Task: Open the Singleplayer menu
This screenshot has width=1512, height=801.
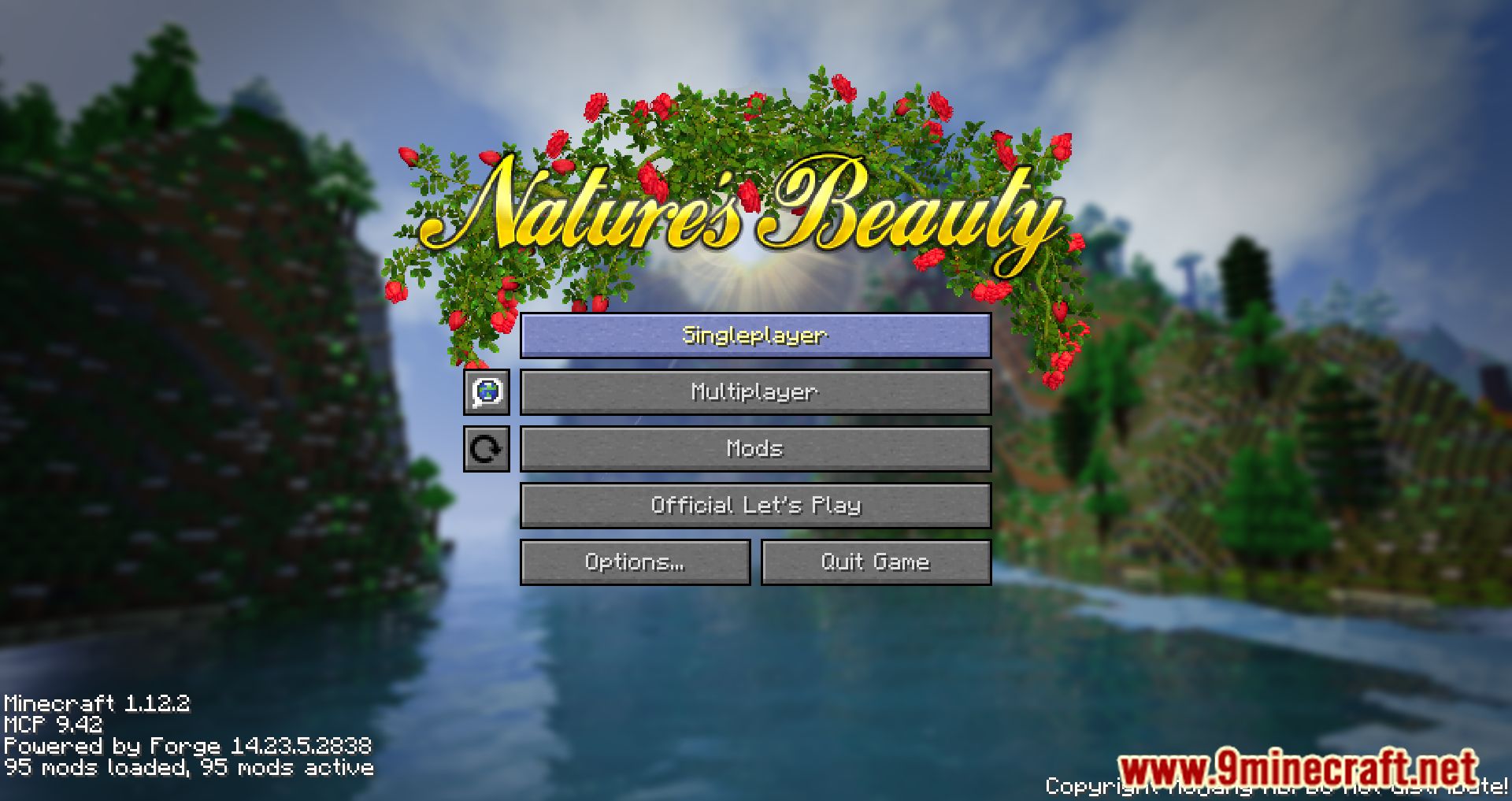Action: click(x=755, y=336)
